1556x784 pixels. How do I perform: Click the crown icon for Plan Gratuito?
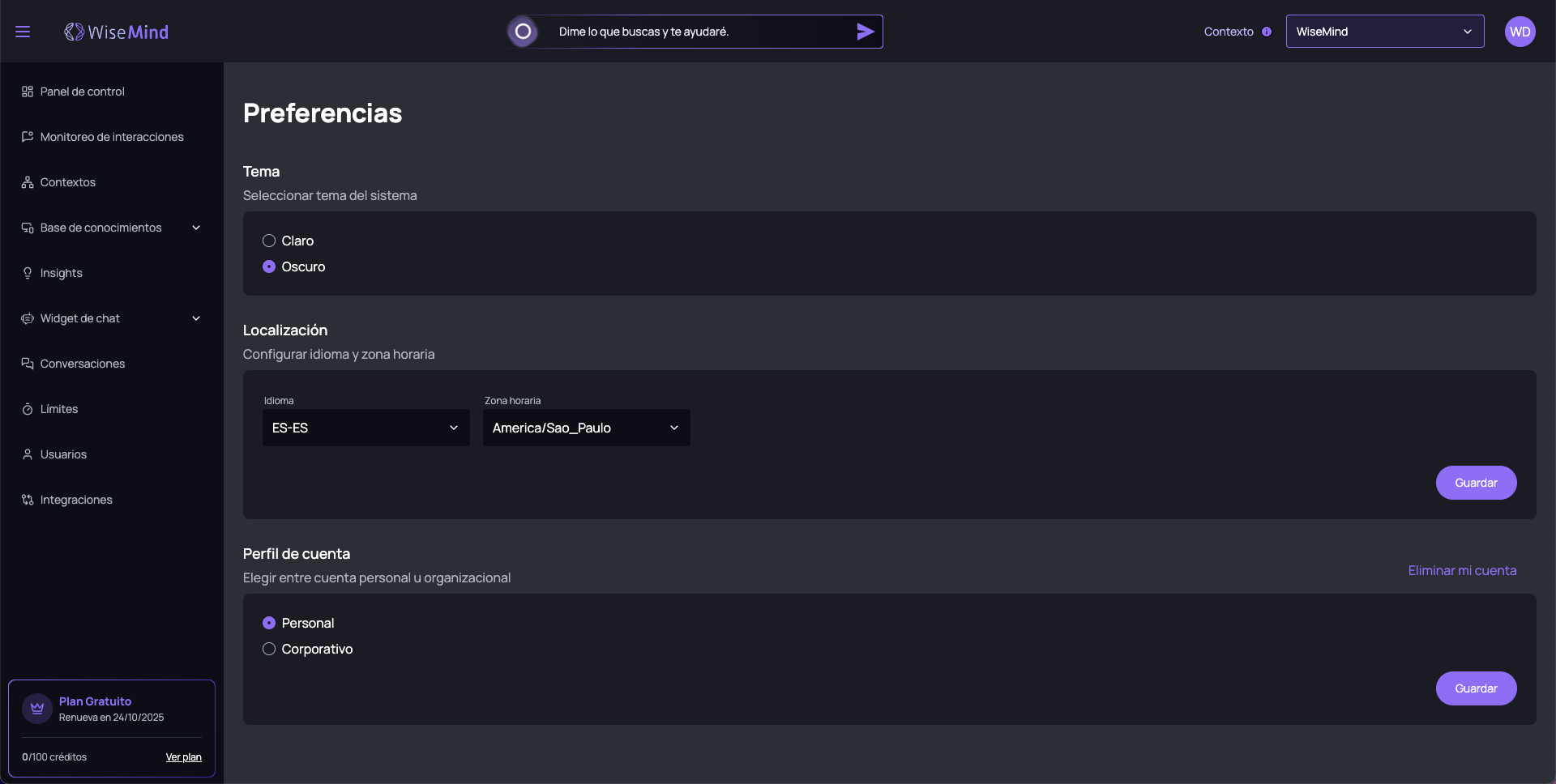pos(37,709)
